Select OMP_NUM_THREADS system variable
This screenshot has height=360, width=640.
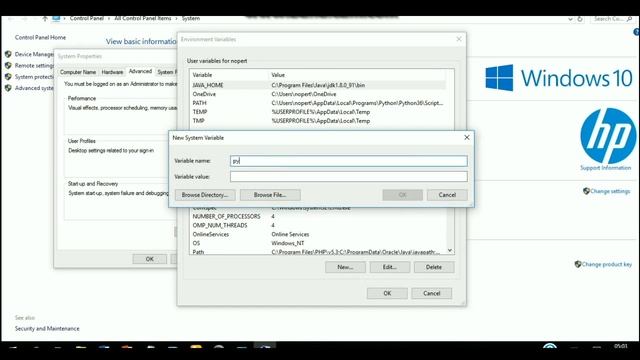[318, 225]
